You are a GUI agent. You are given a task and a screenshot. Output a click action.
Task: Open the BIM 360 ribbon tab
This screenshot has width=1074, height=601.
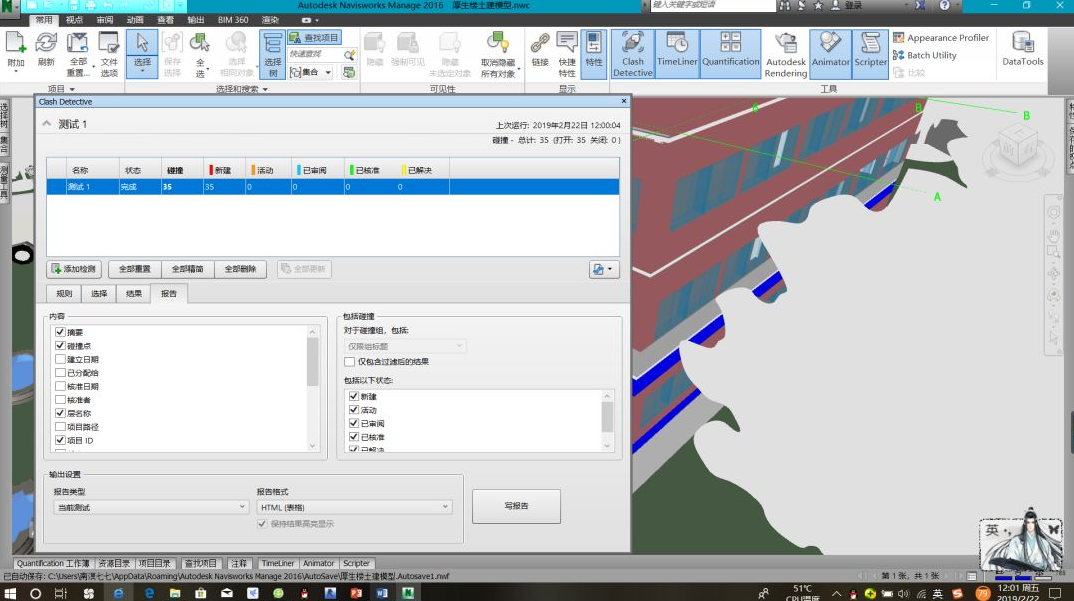click(x=233, y=20)
